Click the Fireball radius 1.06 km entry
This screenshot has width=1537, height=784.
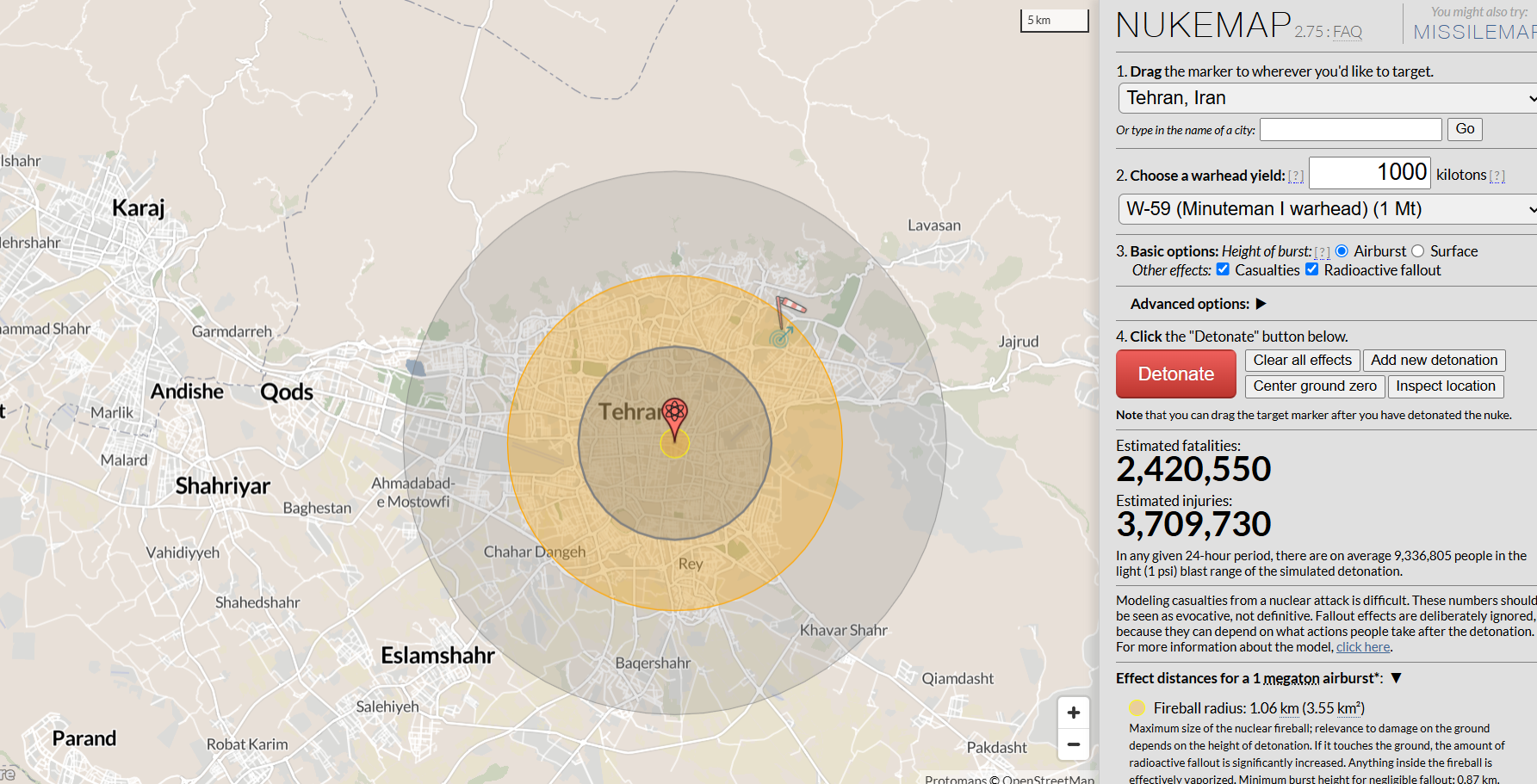[1259, 708]
